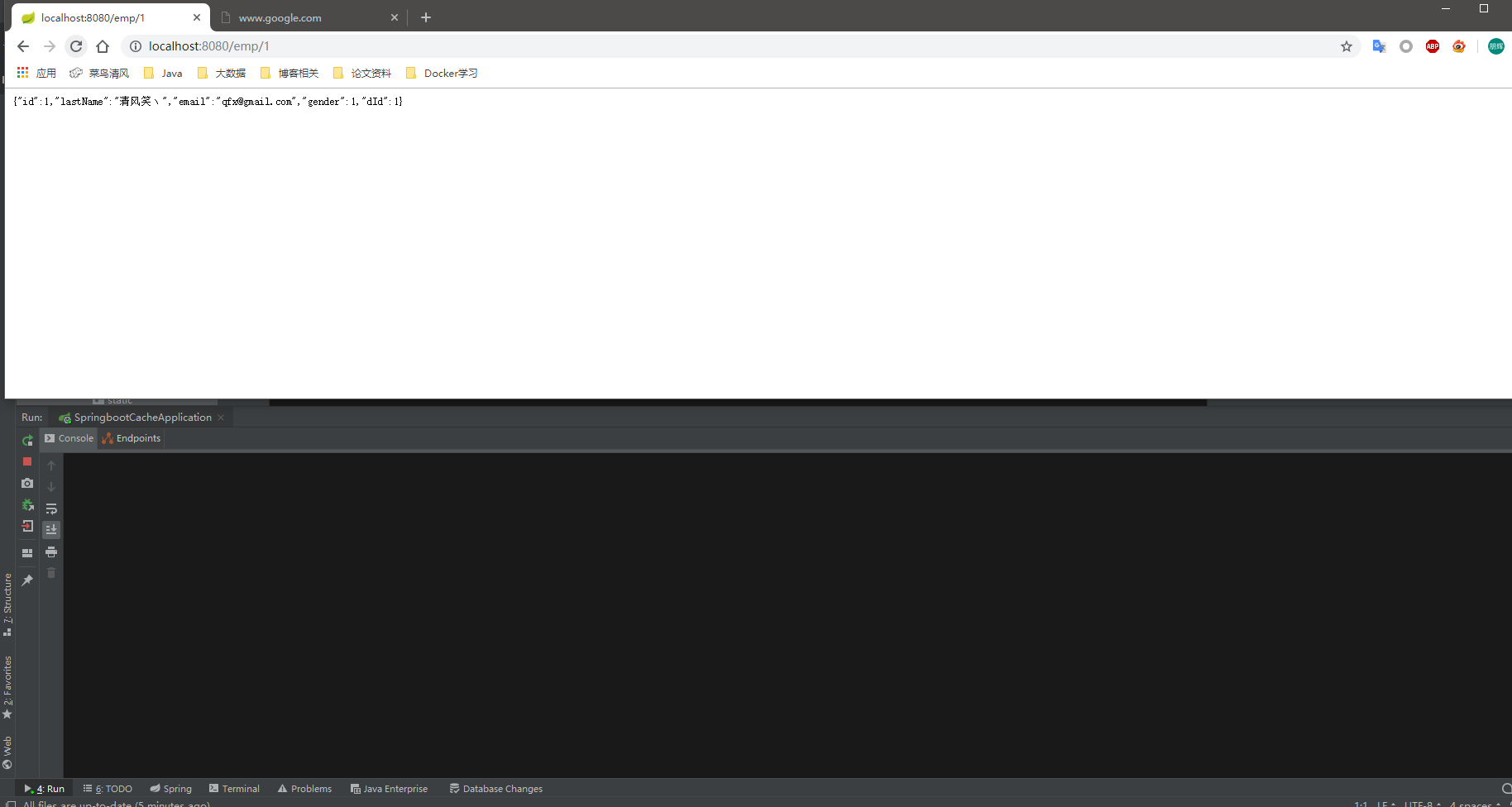
Task: Click the down arrow stack trace icon
Action: coord(51,487)
